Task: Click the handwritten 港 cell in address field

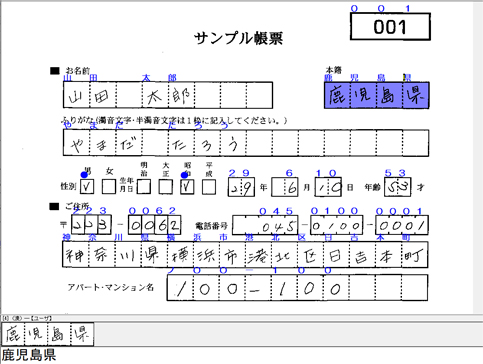Action: [258, 255]
